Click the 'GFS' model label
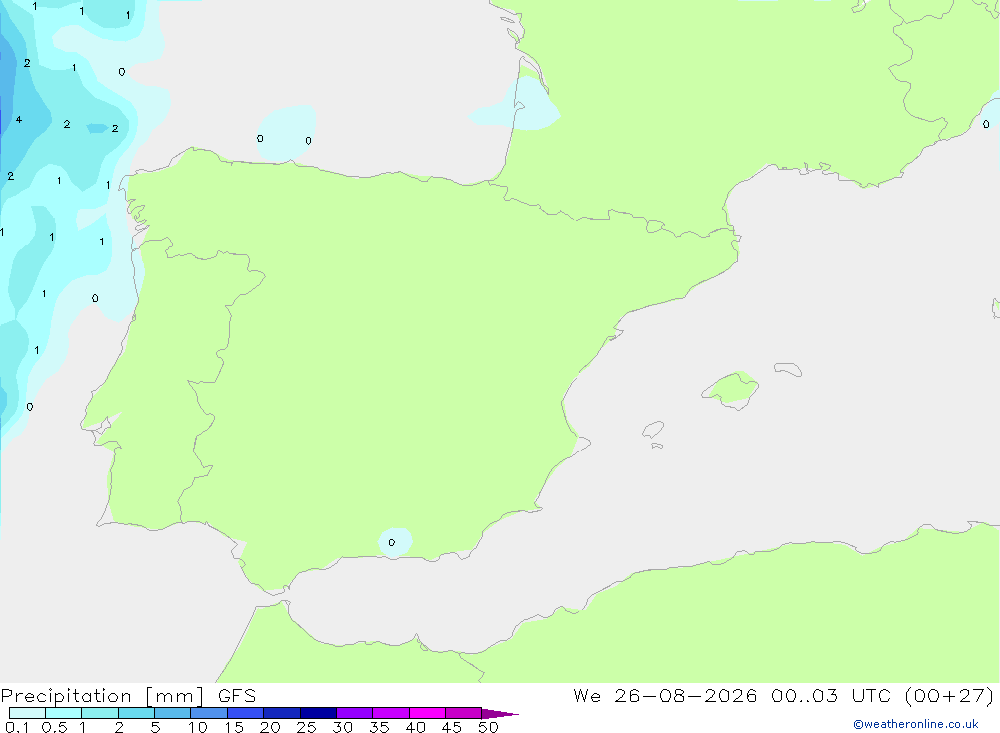This screenshot has width=1000, height=733. pyautogui.click(x=237, y=696)
